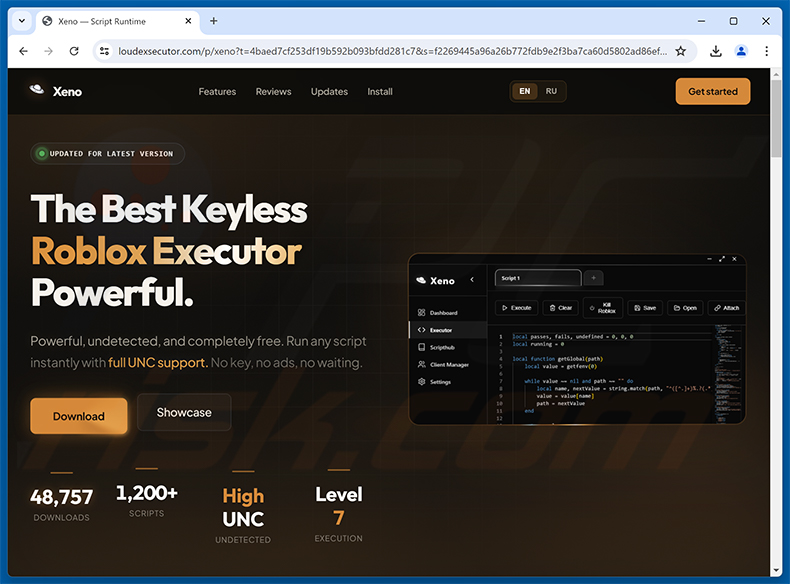Click Attach button in preview
The image size is (790, 584).
726,308
